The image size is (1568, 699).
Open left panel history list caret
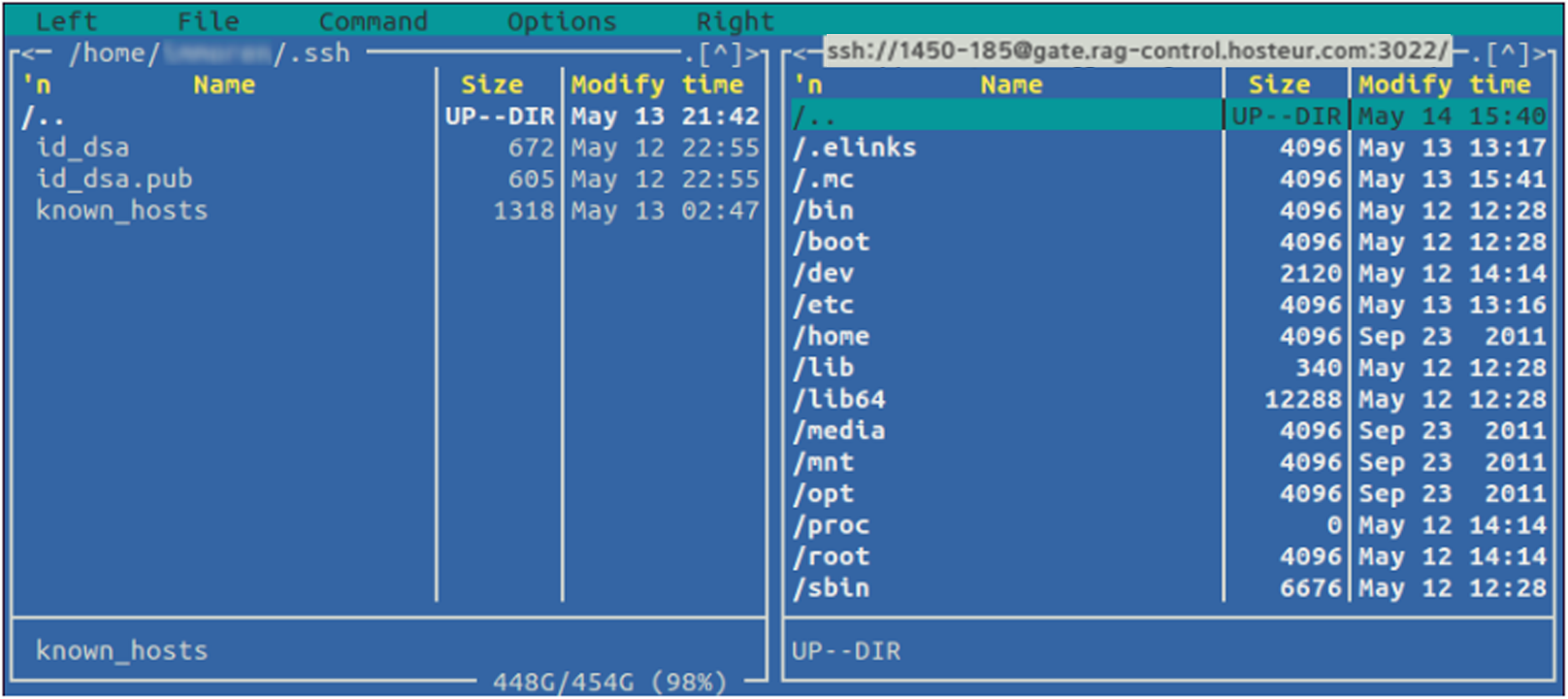pos(720,53)
